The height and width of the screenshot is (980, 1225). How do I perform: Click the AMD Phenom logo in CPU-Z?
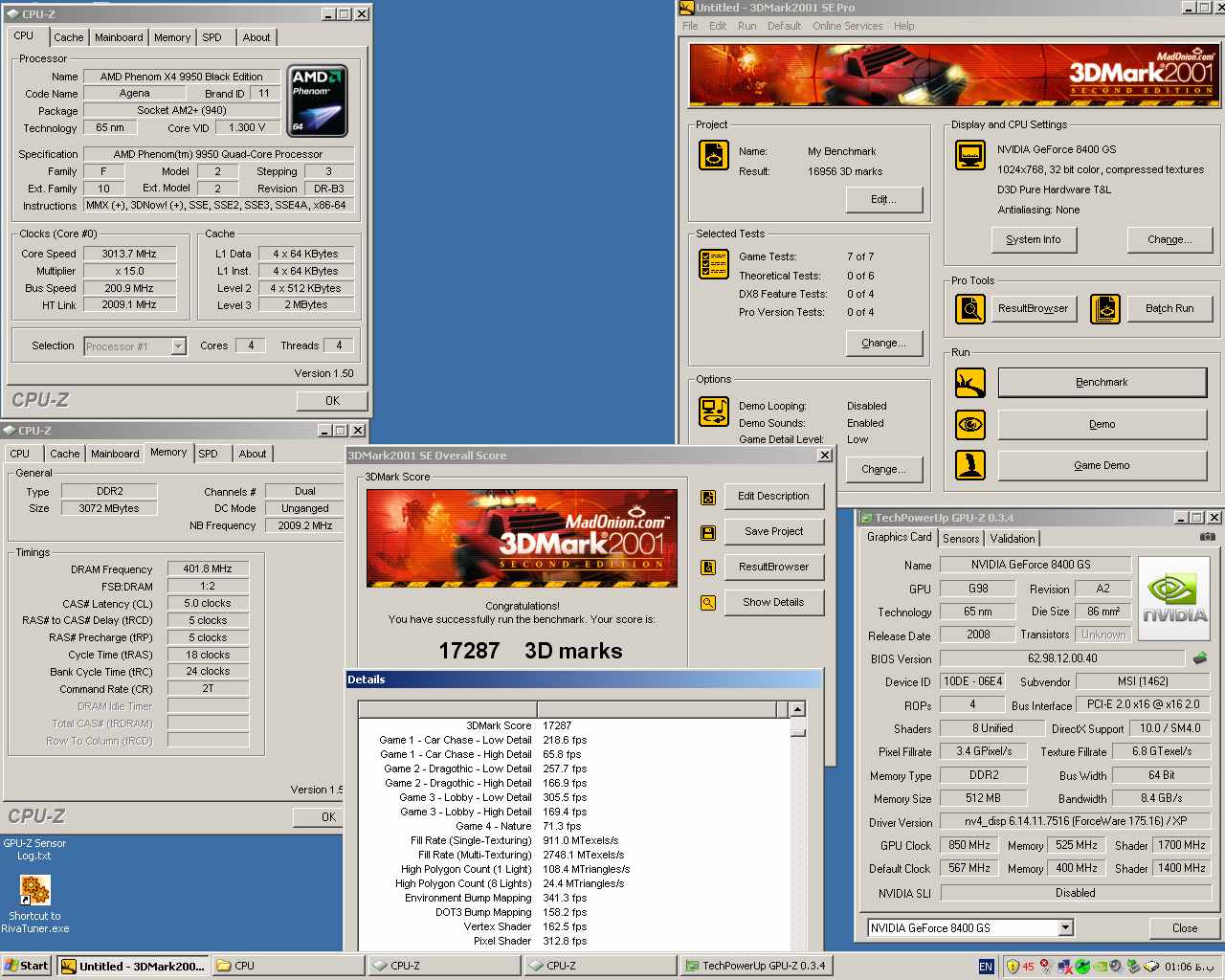(318, 100)
